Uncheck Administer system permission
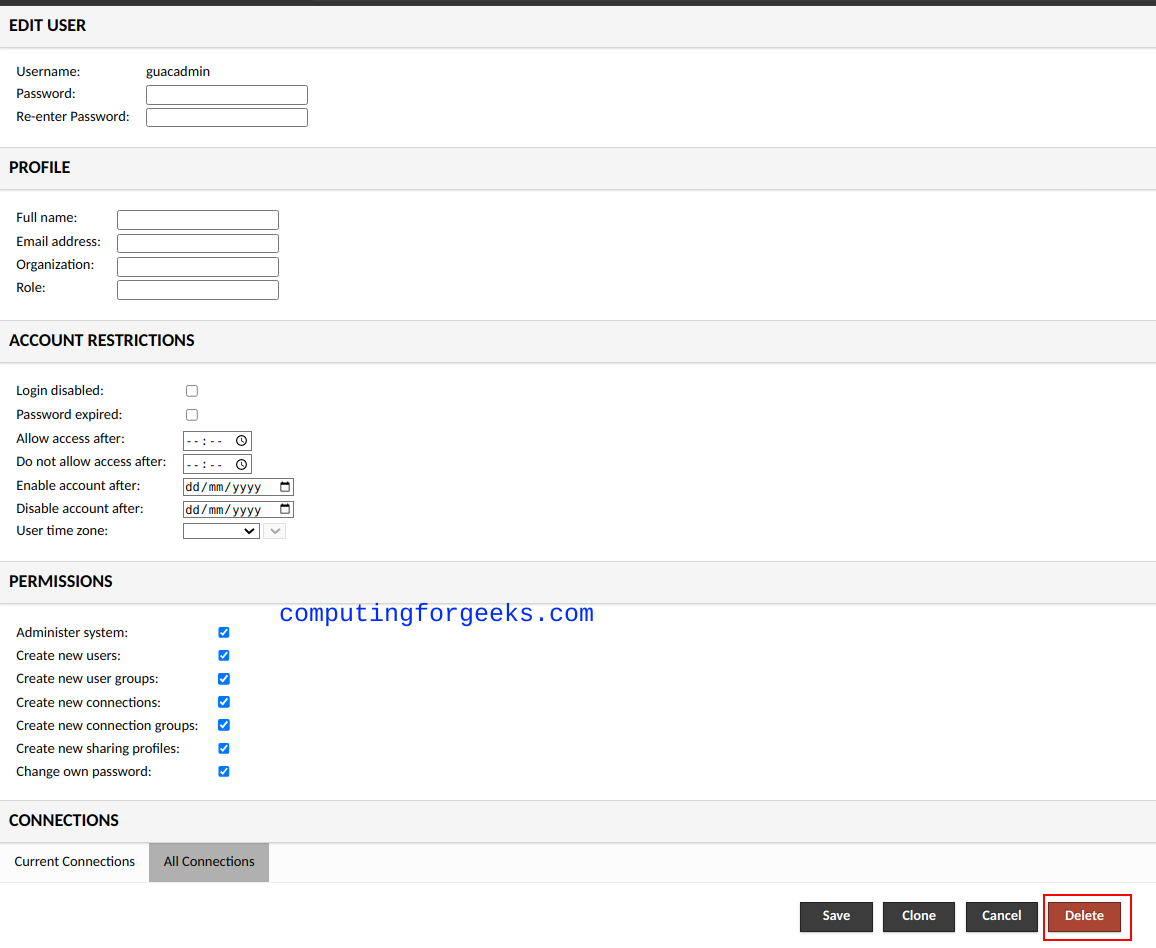This screenshot has width=1156, height=948. click(224, 633)
